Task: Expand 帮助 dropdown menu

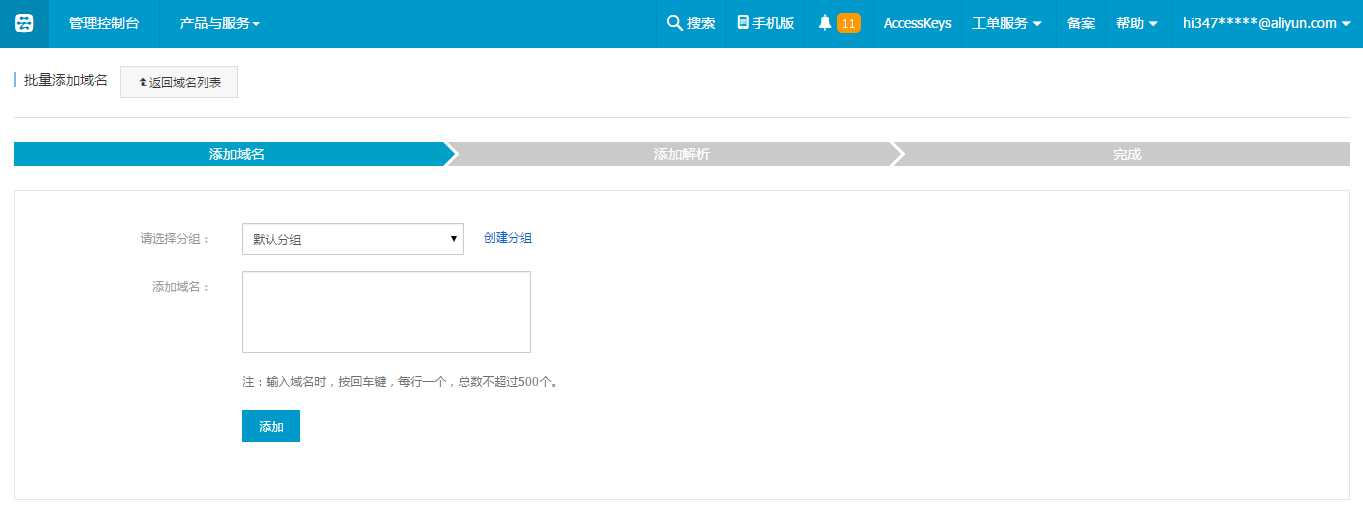Action: point(1137,23)
